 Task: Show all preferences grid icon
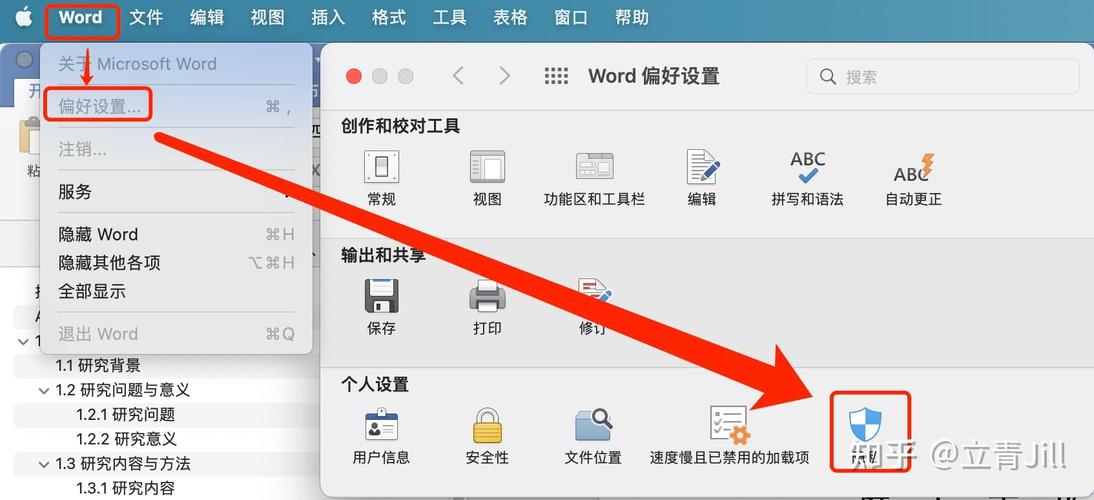556,76
